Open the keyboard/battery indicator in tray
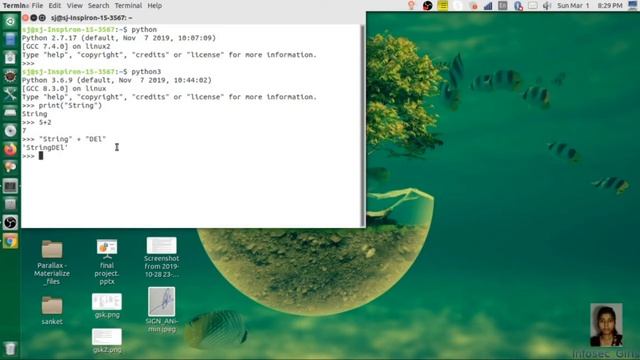This screenshot has width=640, height=360. [x=533, y=5]
